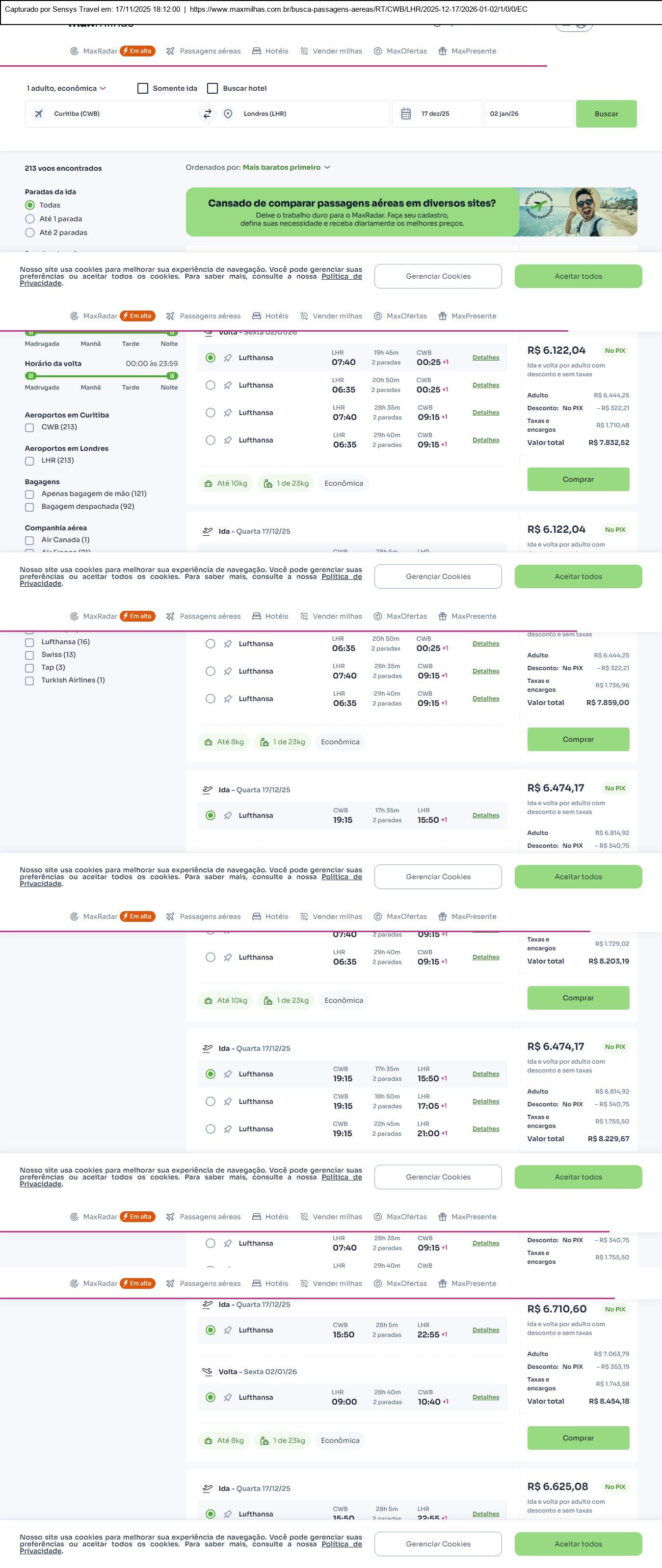Click the Hotéis bed icon above search form
Viewport: 662px width, 1568px height.
tap(256, 51)
